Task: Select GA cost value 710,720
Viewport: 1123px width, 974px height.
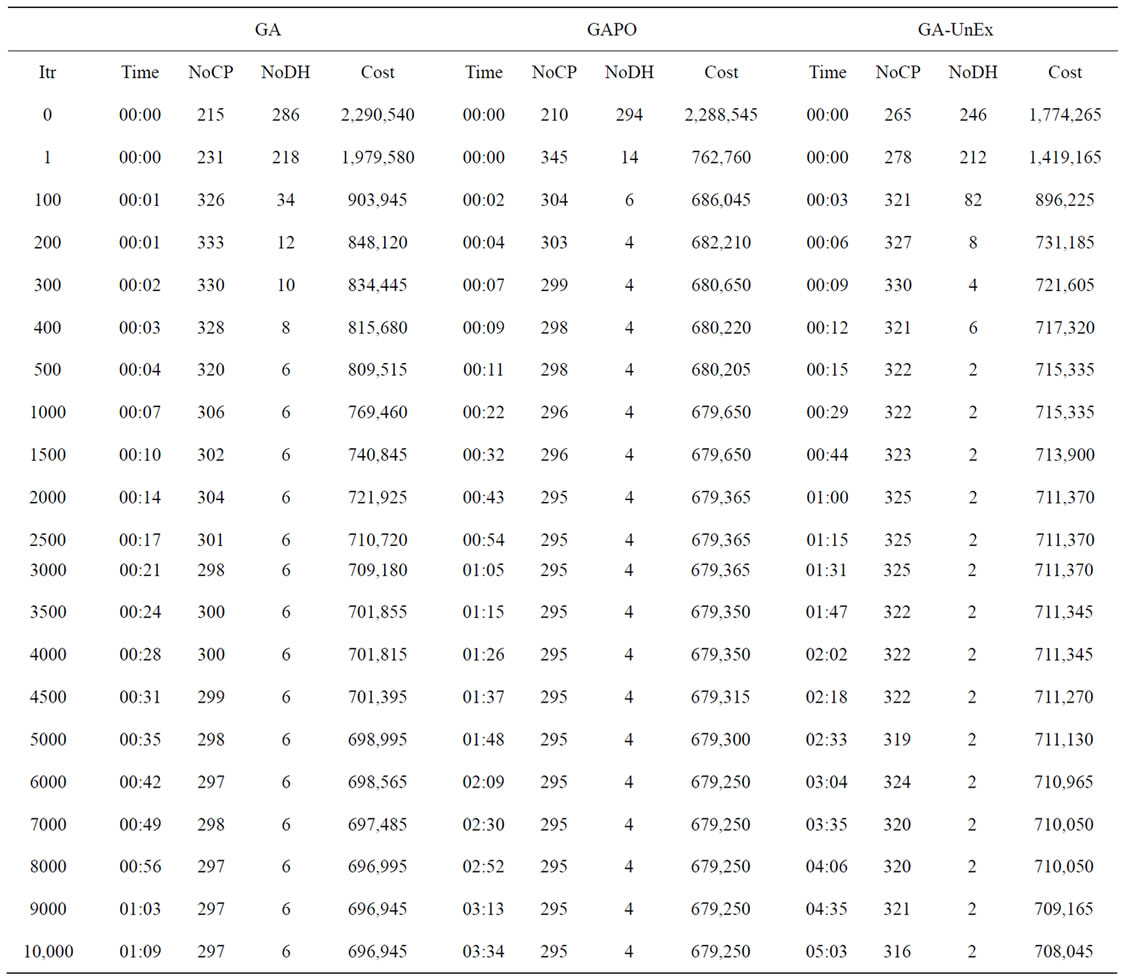Action: [377, 539]
